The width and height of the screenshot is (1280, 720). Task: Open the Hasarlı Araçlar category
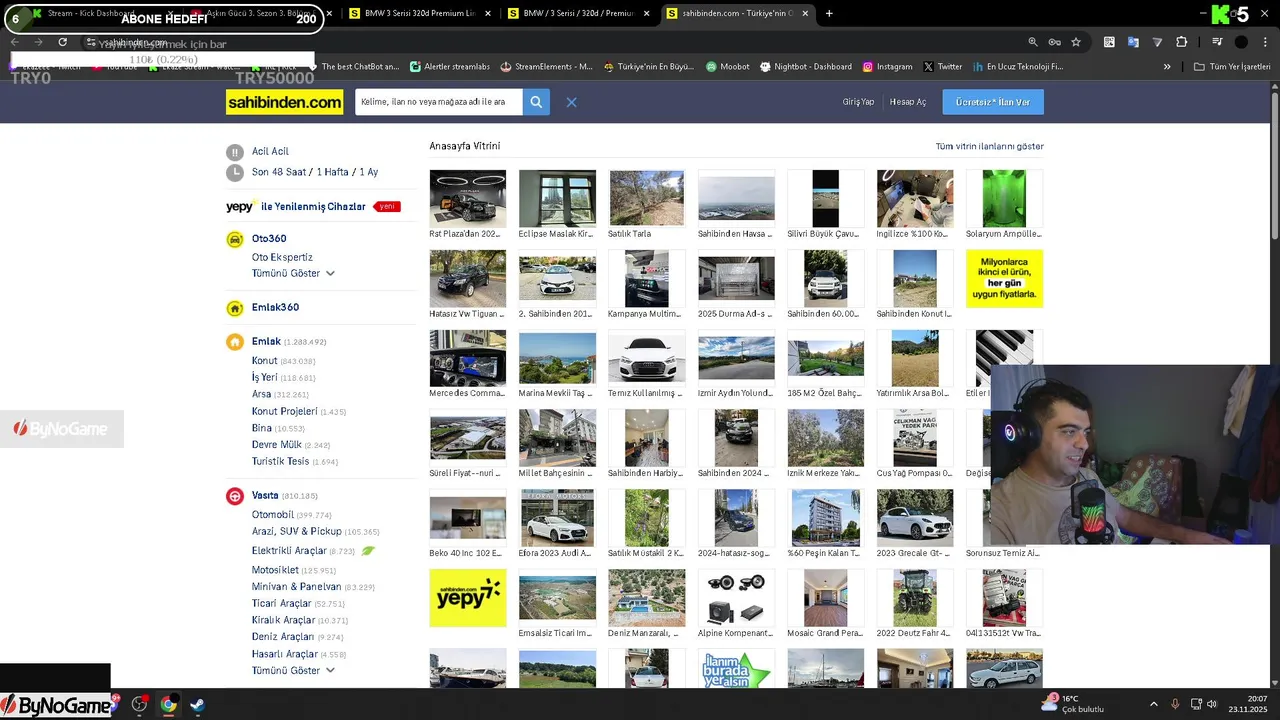(x=285, y=655)
